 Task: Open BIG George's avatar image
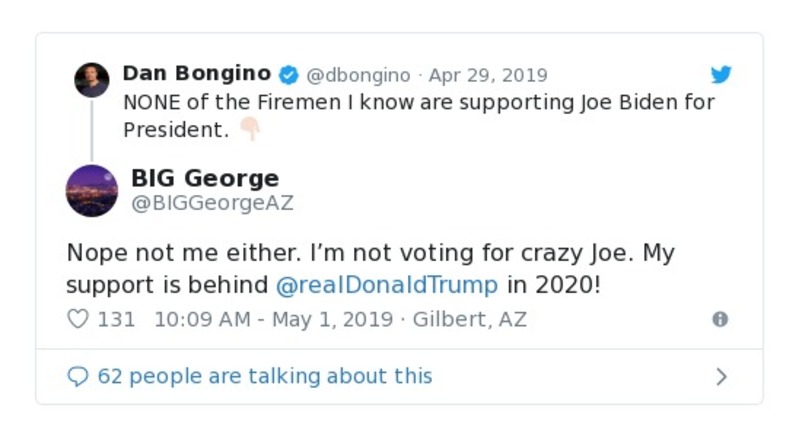tap(92, 191)
